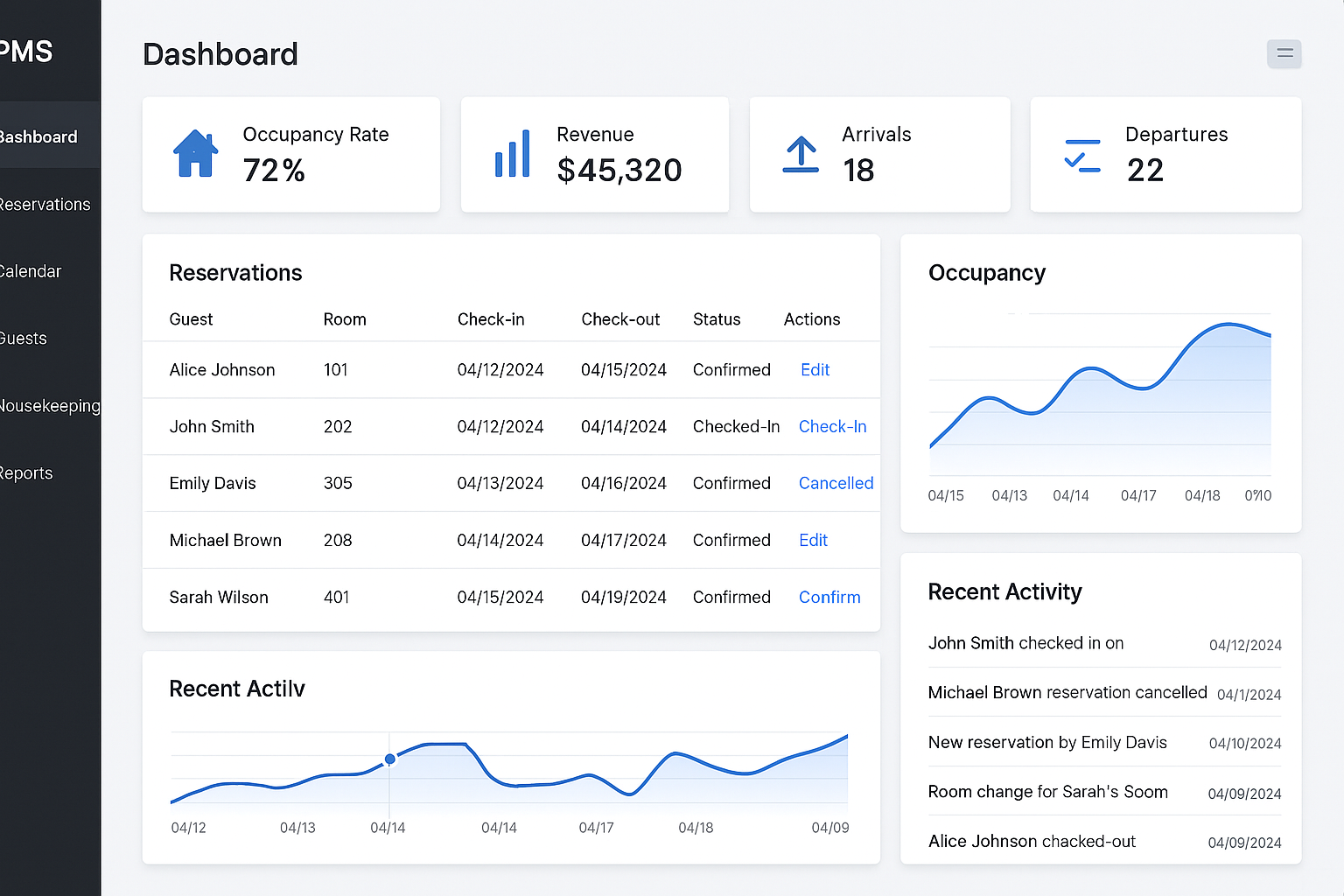Select Guests in the sidebar
The image size is (1344, 896).
tap(24, 339)
